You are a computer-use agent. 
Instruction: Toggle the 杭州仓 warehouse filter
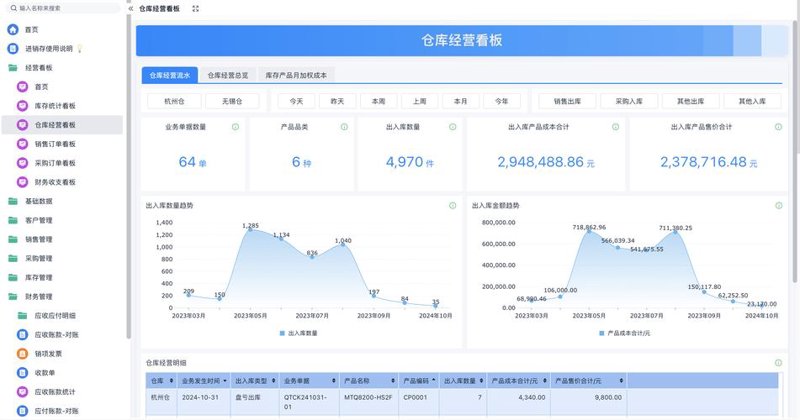pyautogui.click(x=174, y=101)
